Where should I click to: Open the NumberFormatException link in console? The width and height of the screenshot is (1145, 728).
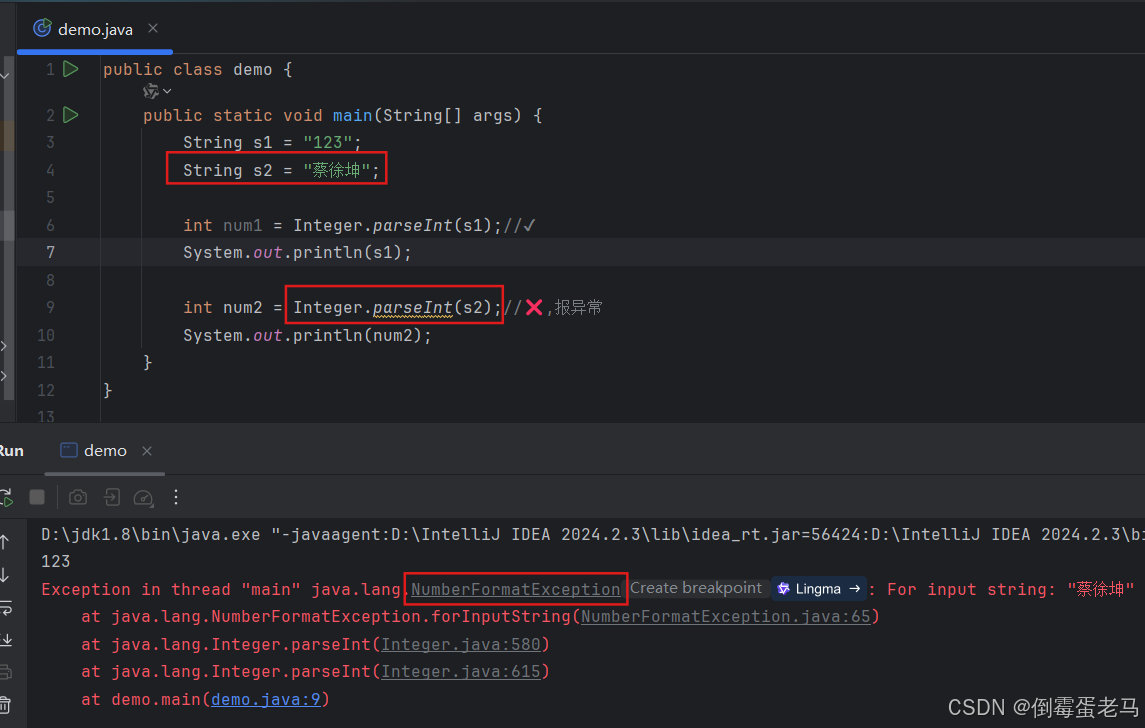pos(516,589)
